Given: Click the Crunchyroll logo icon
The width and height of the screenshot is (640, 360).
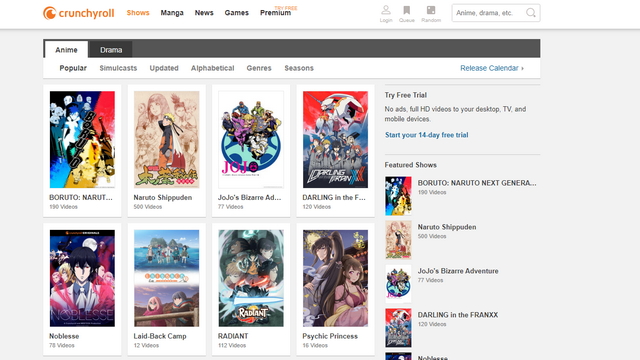Looking at the screenshot, I should click(x=49, y=13).
